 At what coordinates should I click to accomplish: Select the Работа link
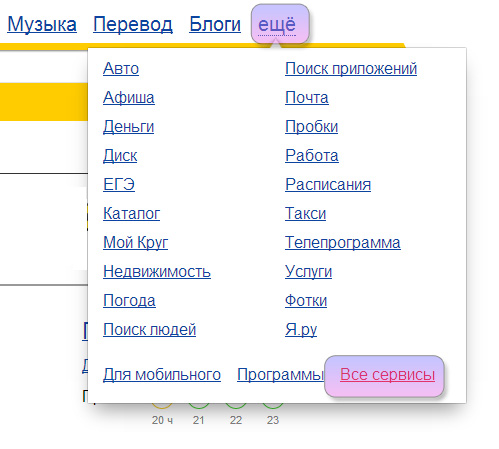click(x=312, y=156)
